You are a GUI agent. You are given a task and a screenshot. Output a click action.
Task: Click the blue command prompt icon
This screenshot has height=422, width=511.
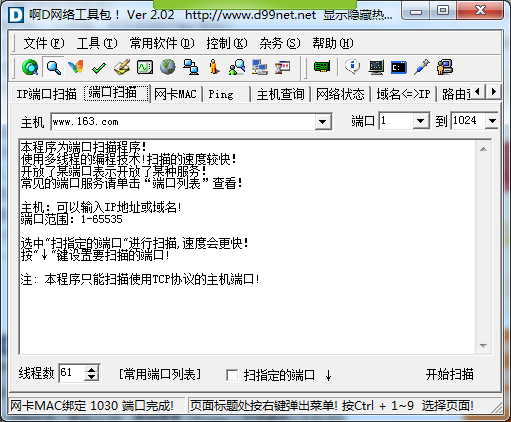point(399,68)
